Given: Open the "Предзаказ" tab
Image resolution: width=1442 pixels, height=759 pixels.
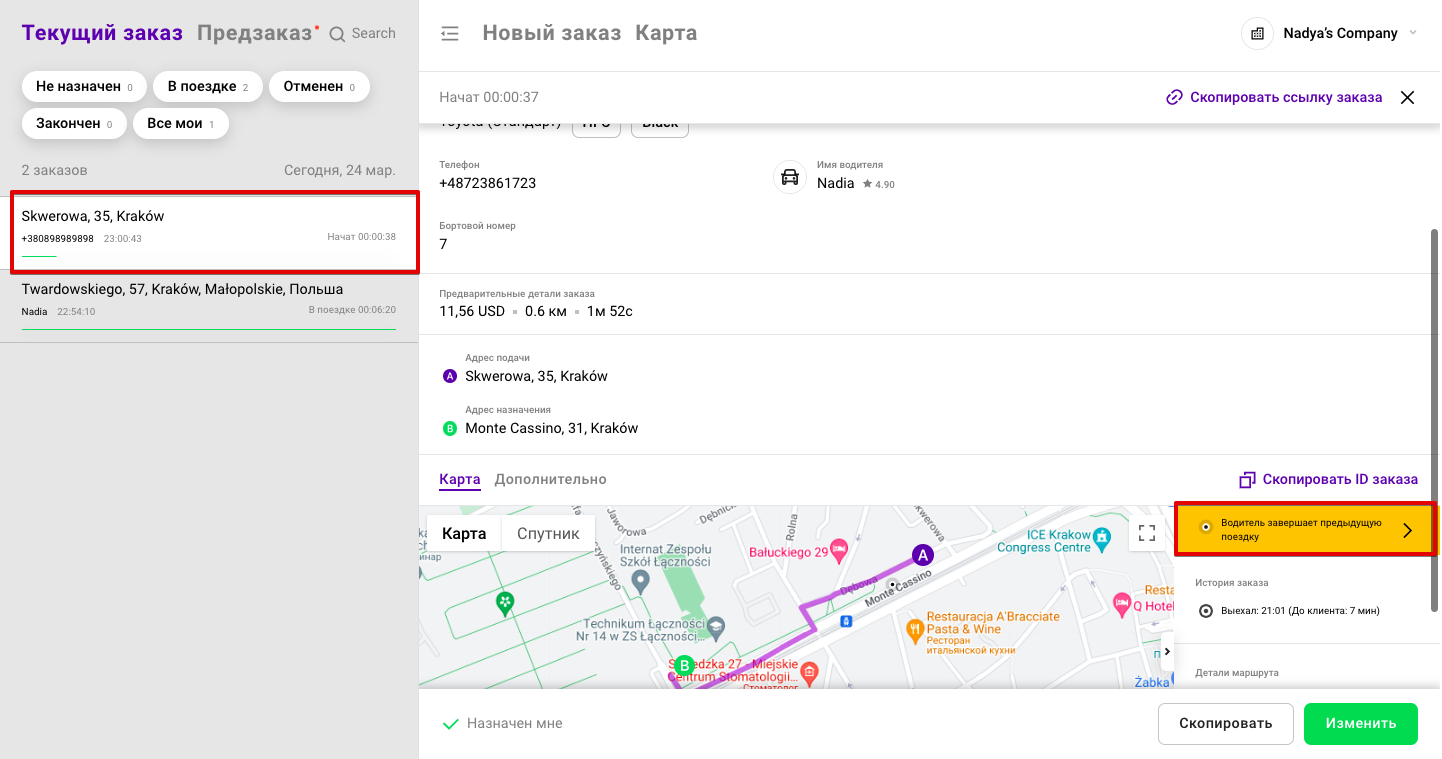Looking at the screenshot, I should pos(255,34).
